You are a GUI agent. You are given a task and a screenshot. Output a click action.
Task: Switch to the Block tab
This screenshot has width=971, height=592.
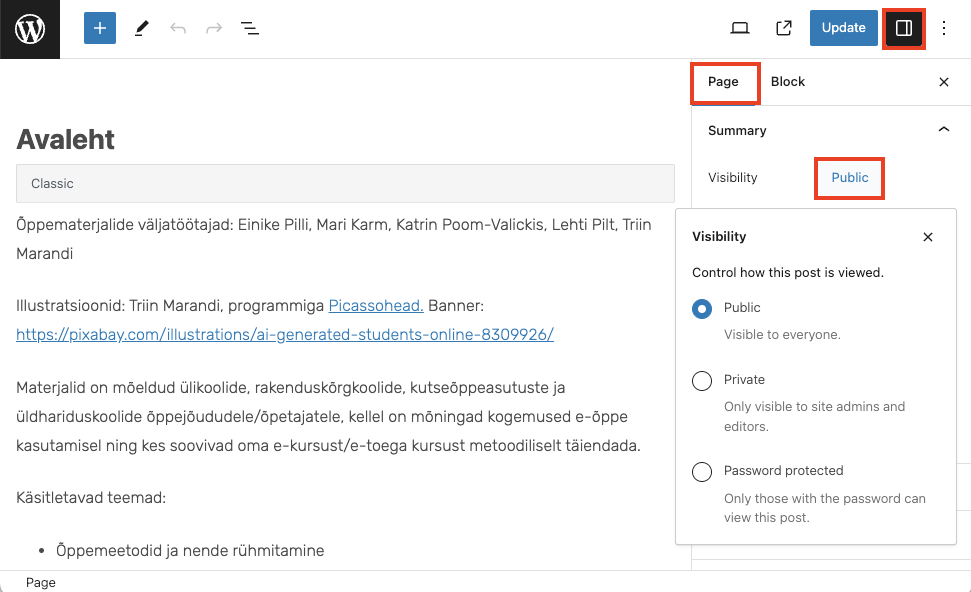[x=788, y=82]
